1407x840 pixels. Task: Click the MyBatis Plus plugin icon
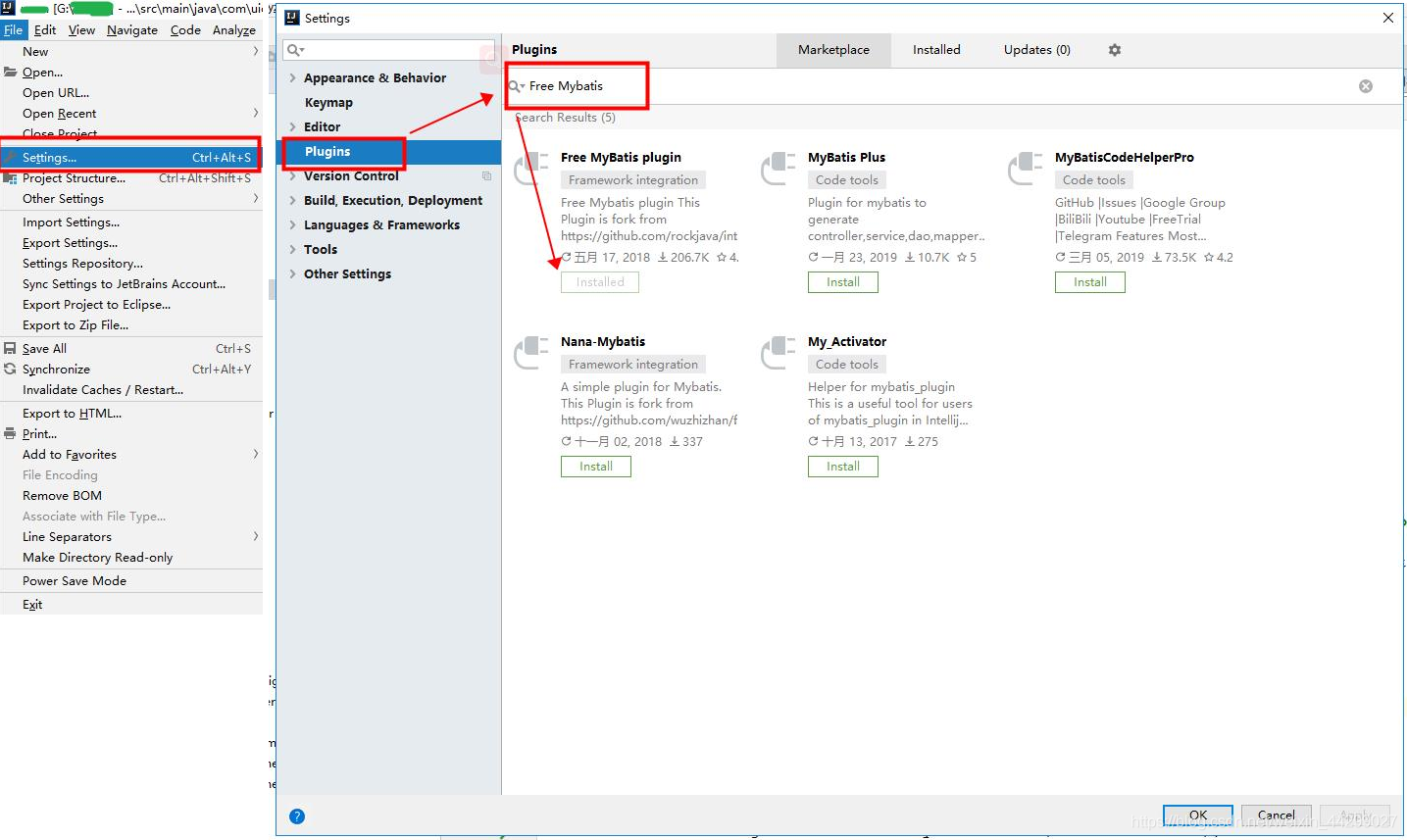coord(778,165)
